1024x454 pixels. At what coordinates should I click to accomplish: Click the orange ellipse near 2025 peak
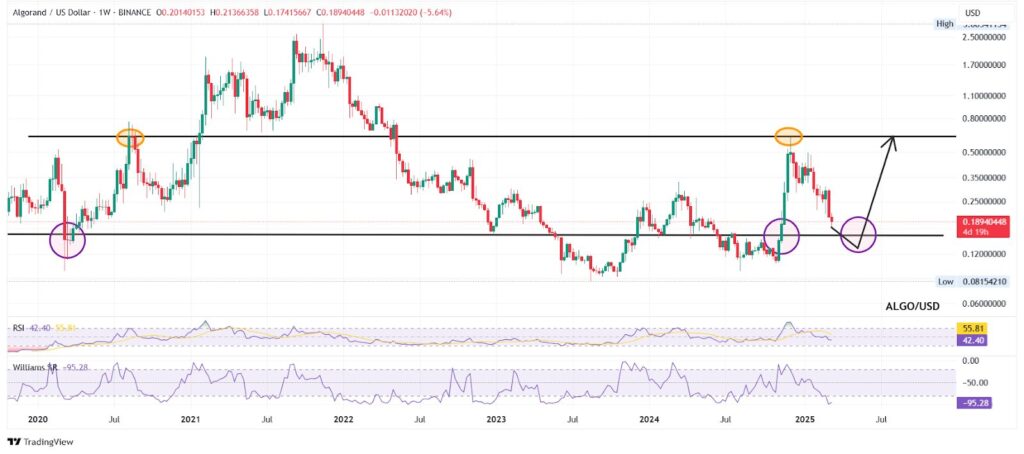click(x=789, y=135)
